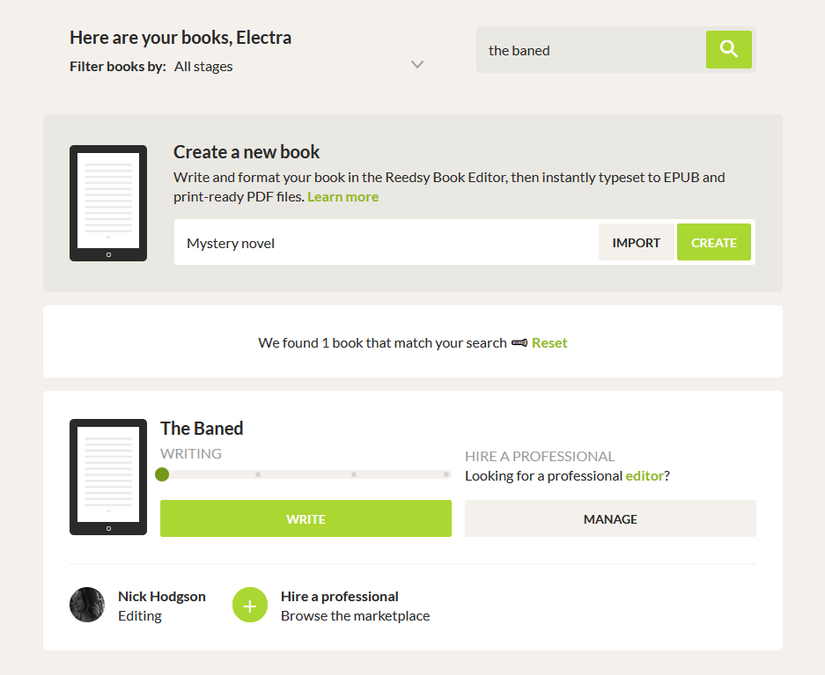Click the pointing hand icon beside Reset
825x675 pixels.
519,342
